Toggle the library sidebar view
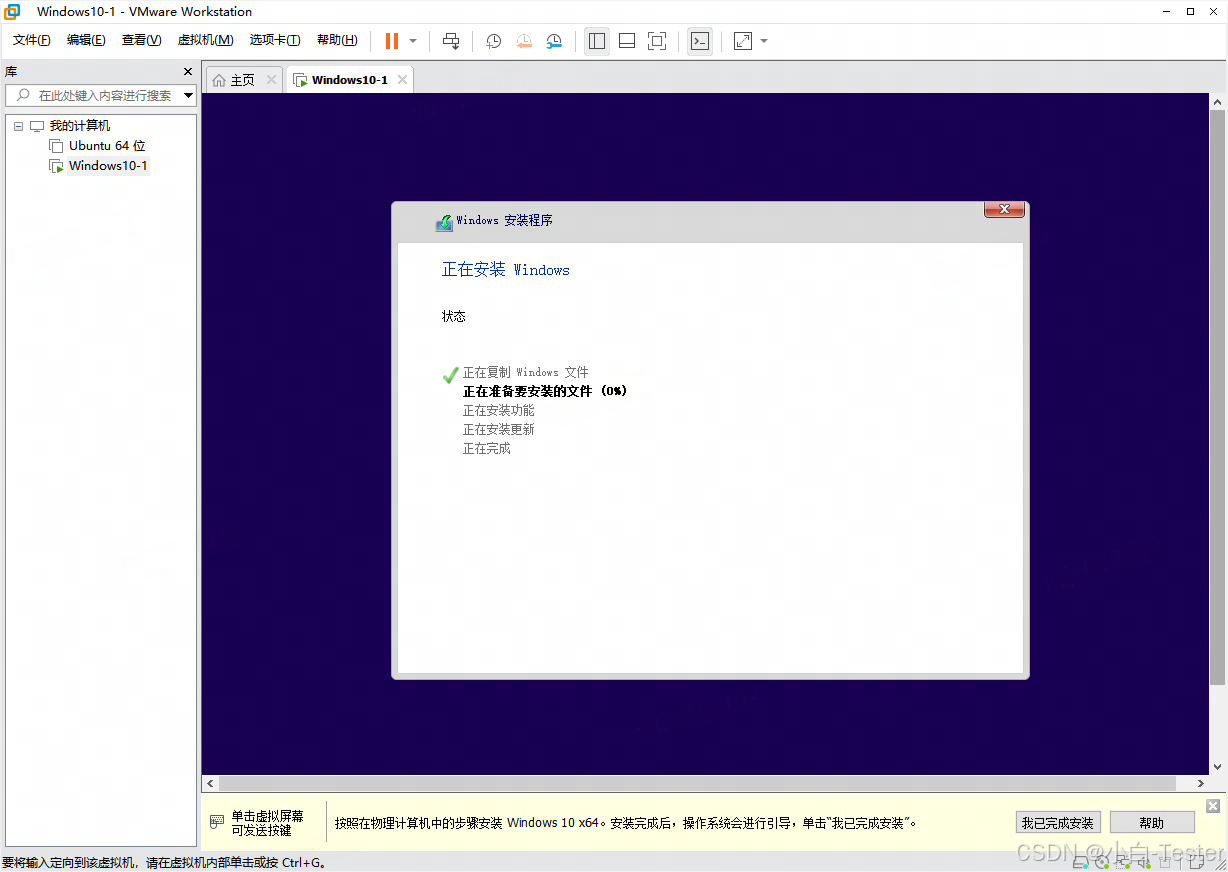 597,41
